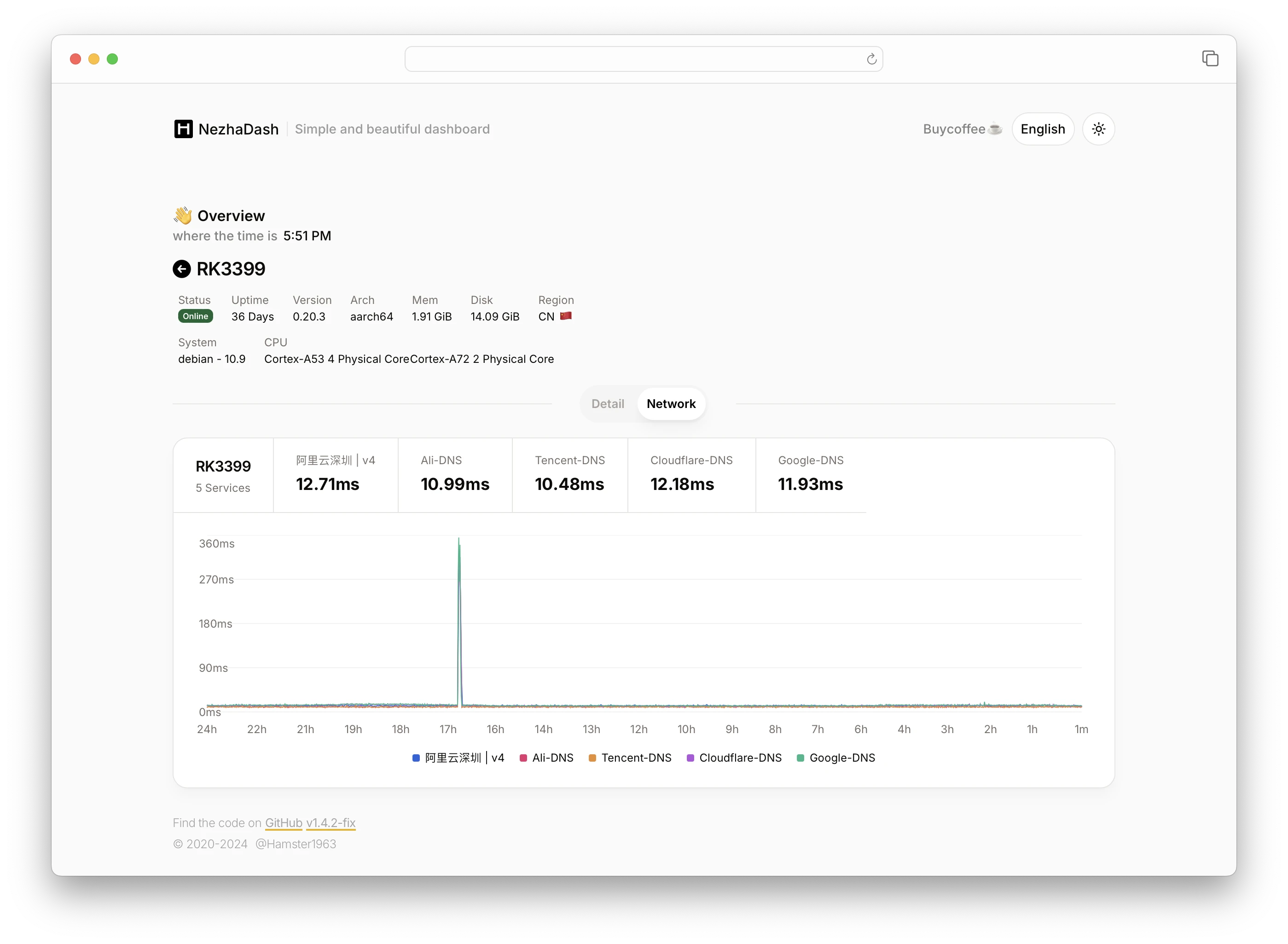Open the tab overview icon in the browser
Viewport: 1288px width, 944px height.
1210,58
